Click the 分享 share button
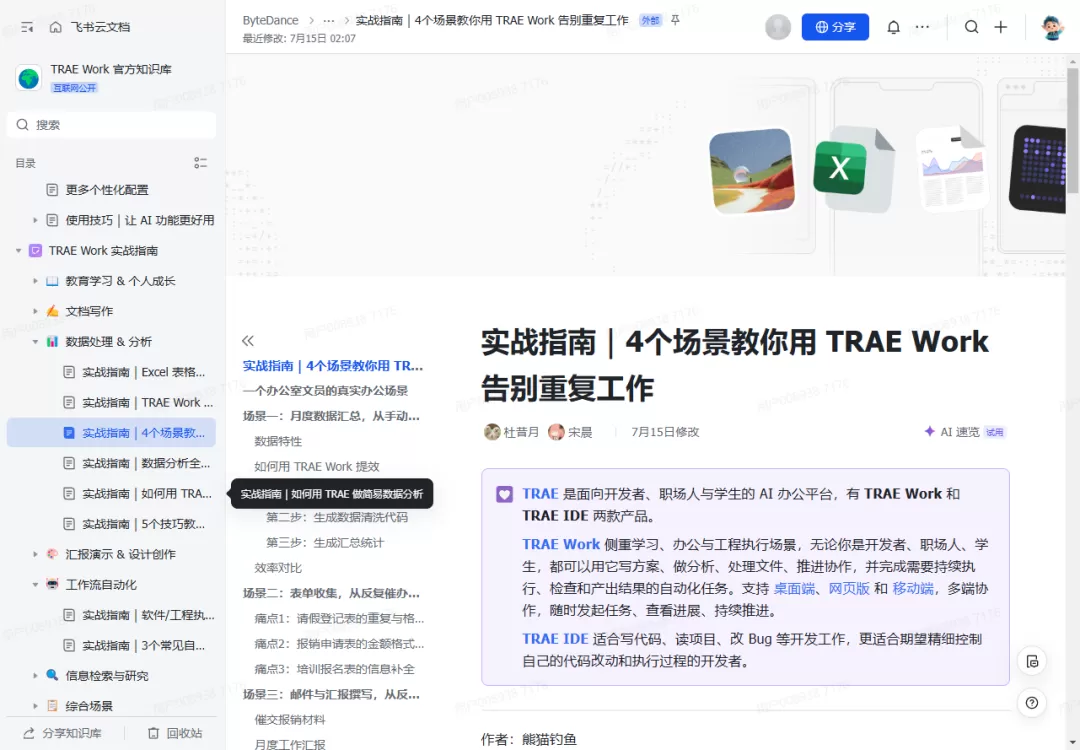The height and width of the screenshot is (750, 1080). 835,27
